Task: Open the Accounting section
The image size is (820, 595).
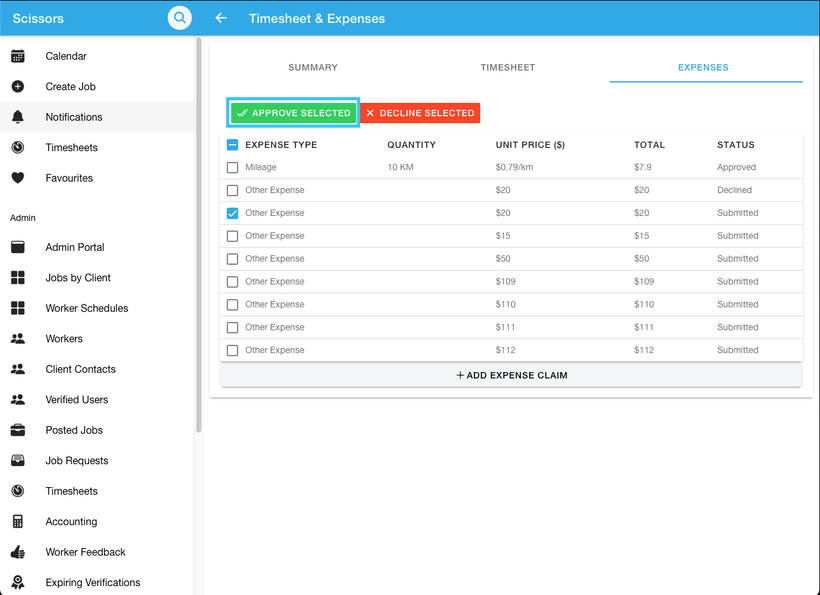Action: (x=71, y=521)
